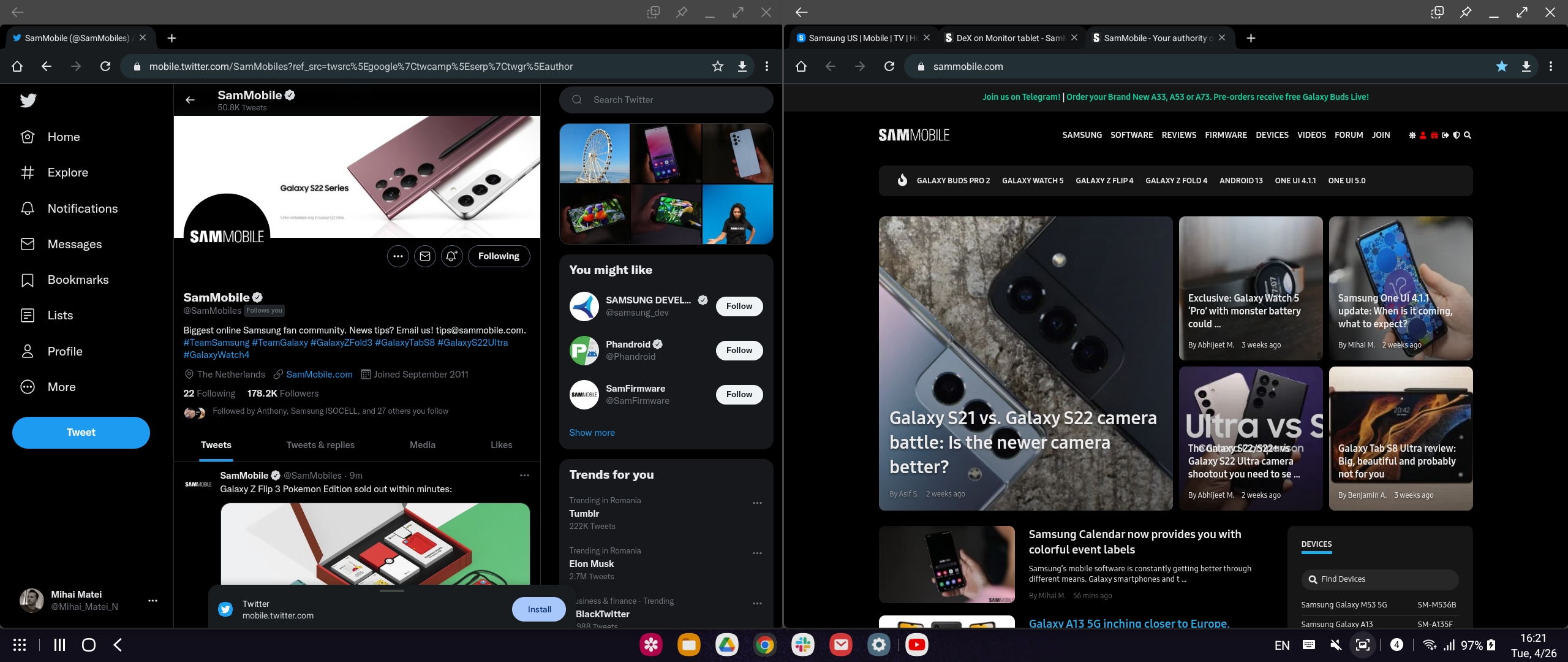Switch to the Media tab
The image size is (1568, 662).
point(422,445)
